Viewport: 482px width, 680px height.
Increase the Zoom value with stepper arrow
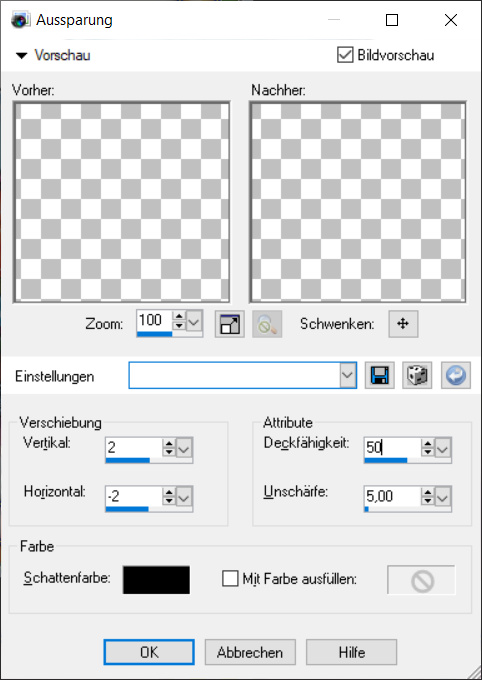(179, 317)
